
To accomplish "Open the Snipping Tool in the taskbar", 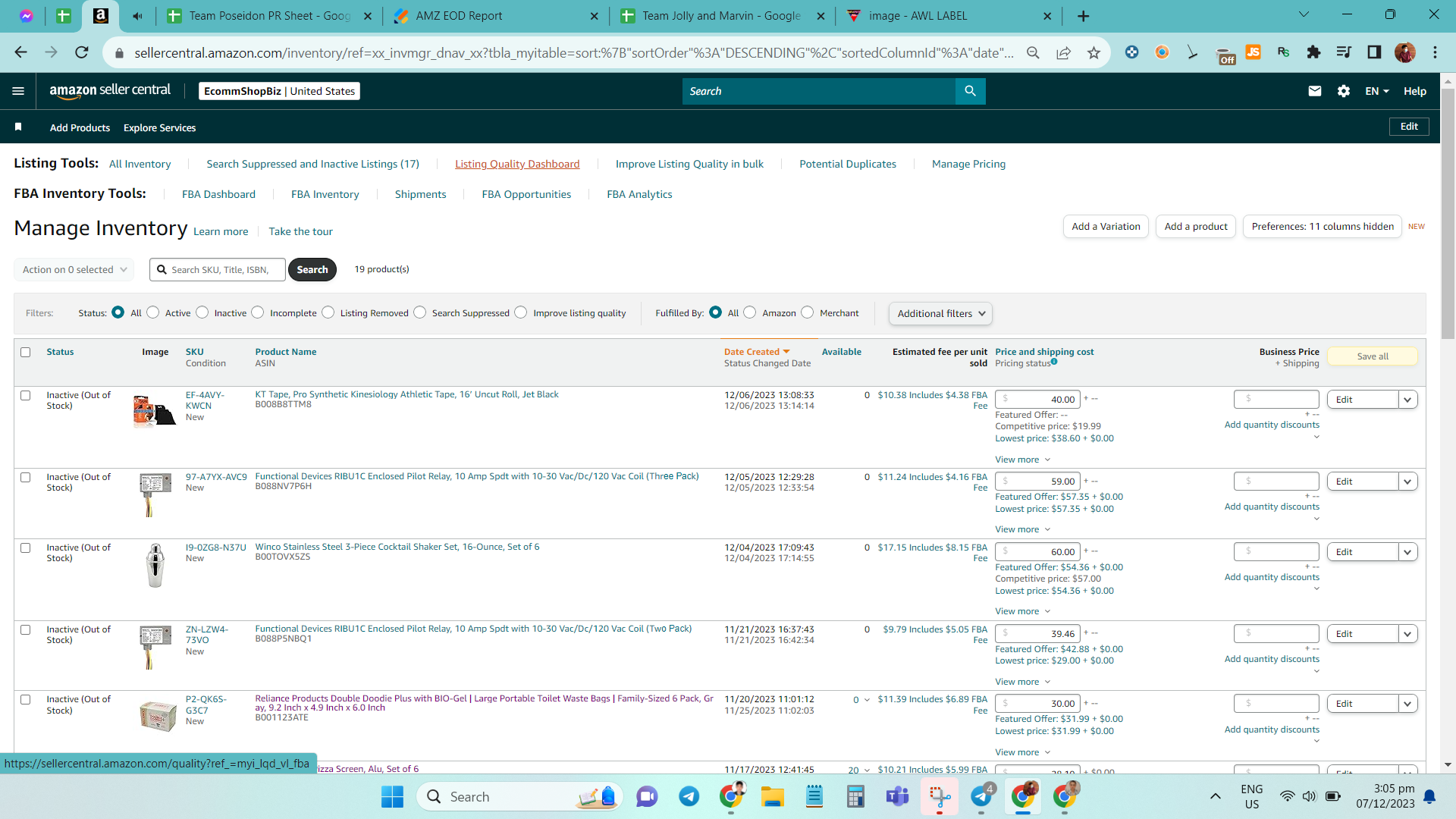I will 940,796.
